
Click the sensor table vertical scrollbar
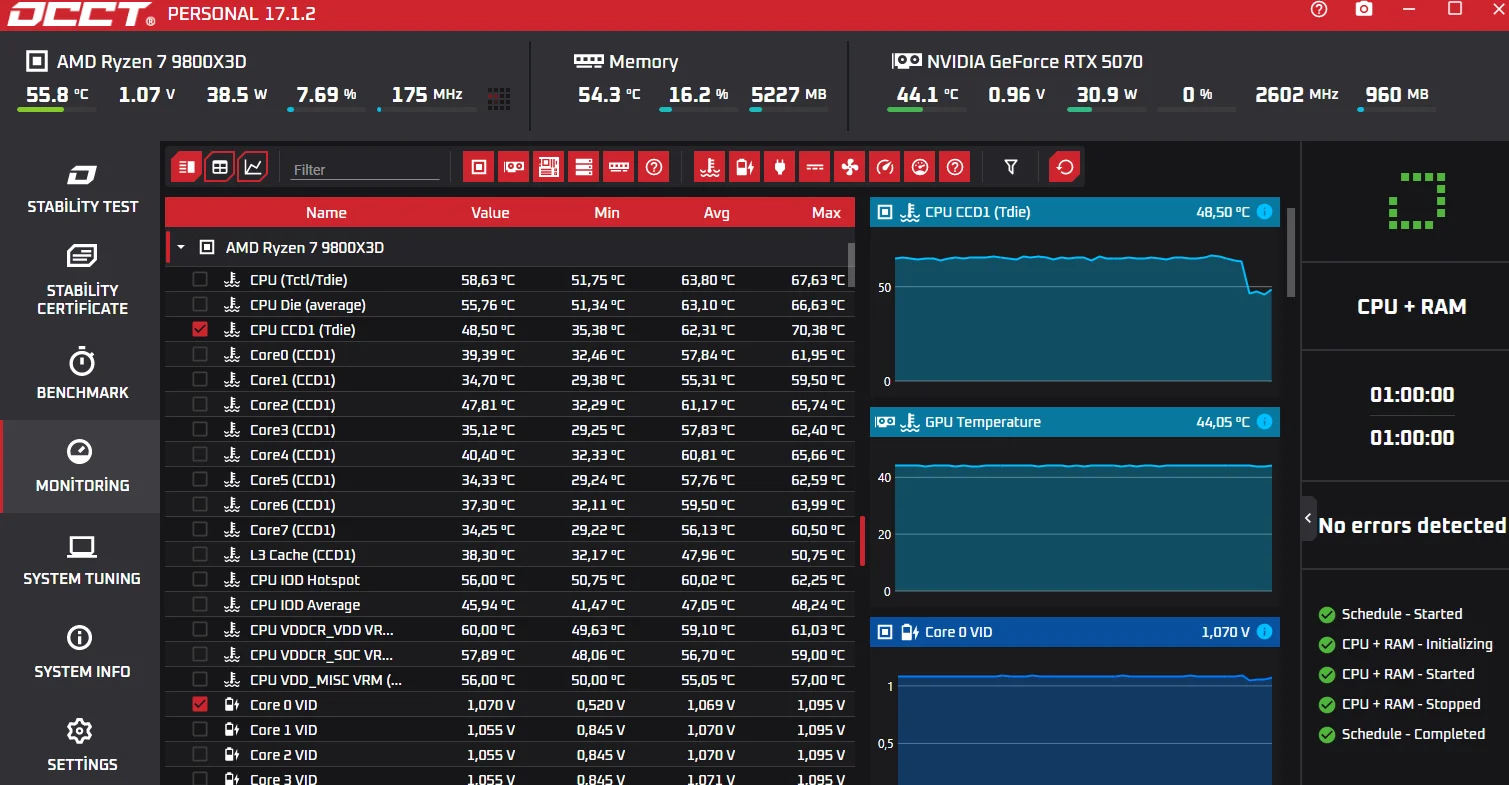(x=851, y=264)
